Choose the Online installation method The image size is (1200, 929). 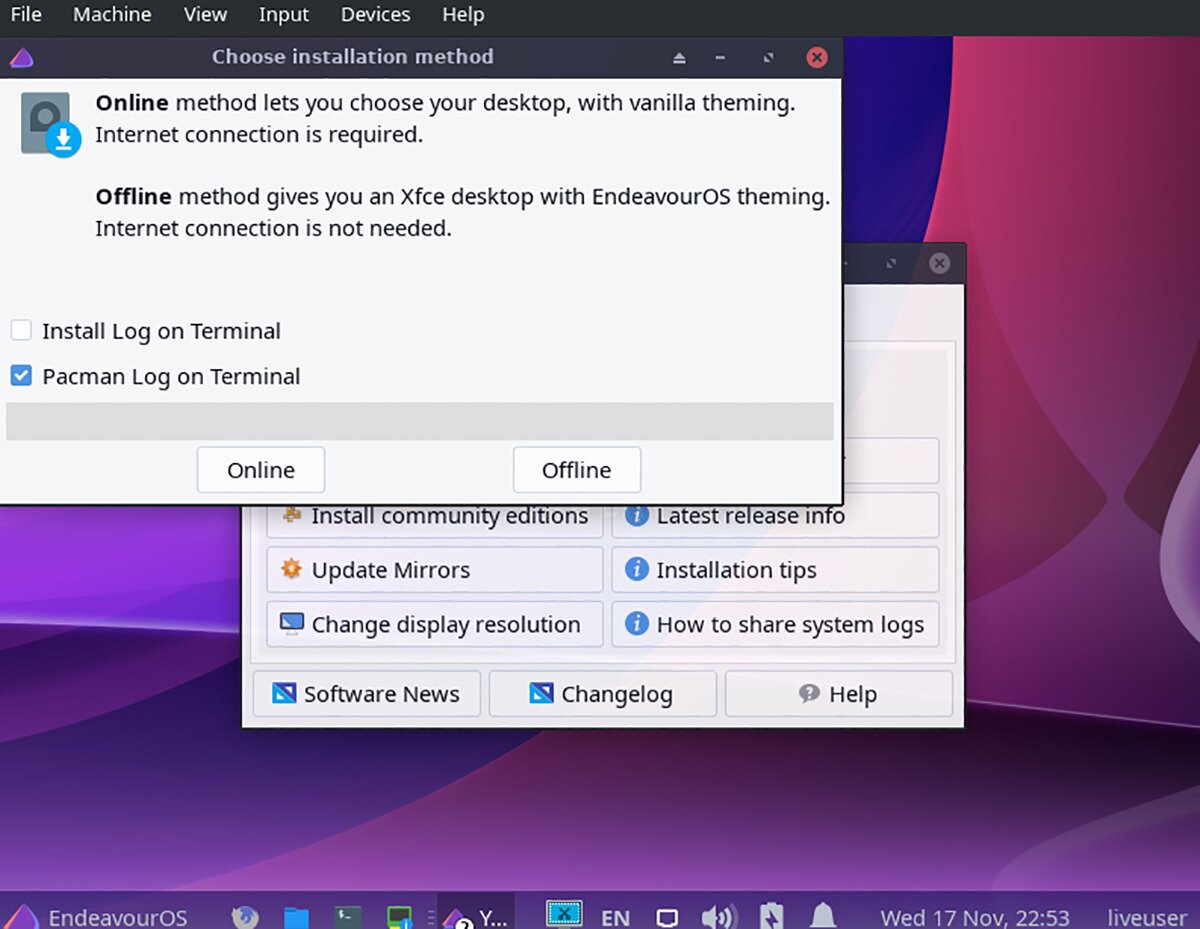coord(261,470)
